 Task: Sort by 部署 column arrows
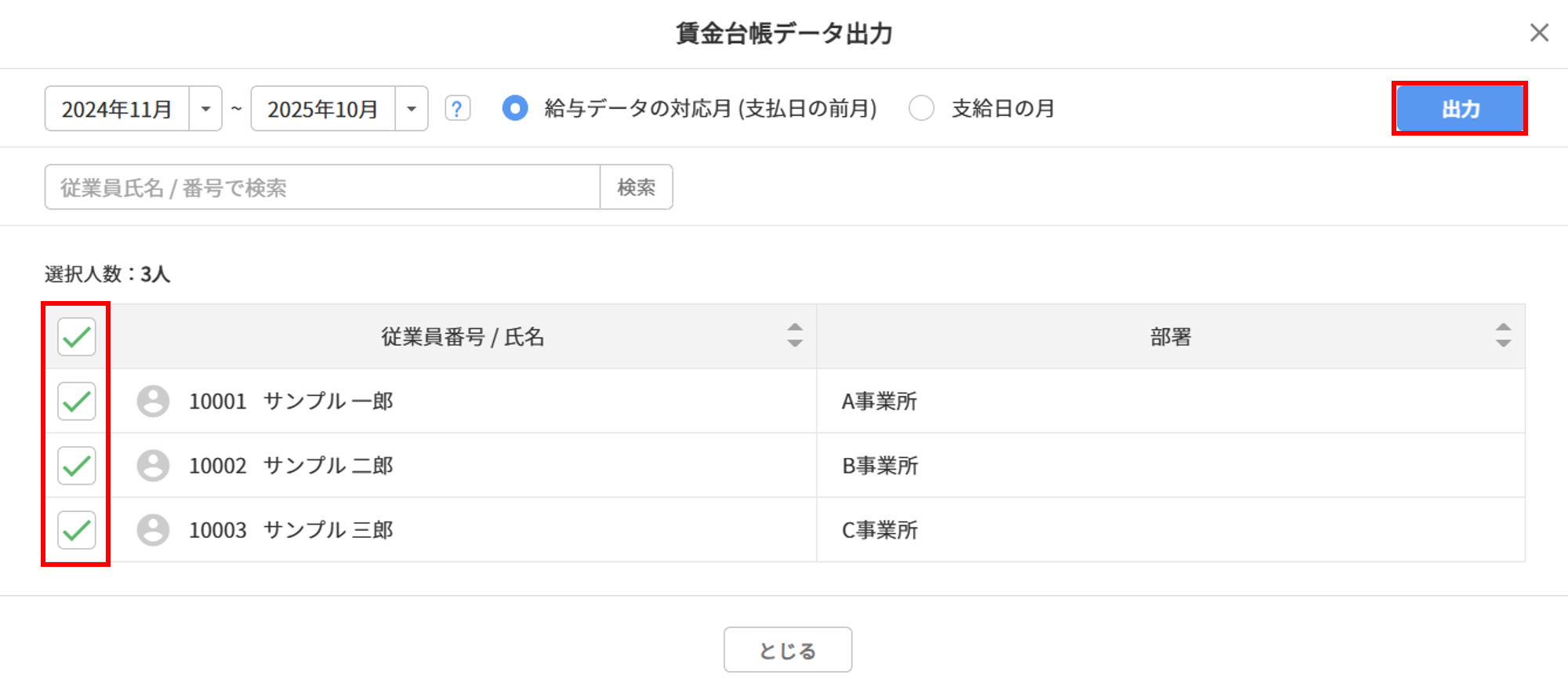[x=1503, y=336]
